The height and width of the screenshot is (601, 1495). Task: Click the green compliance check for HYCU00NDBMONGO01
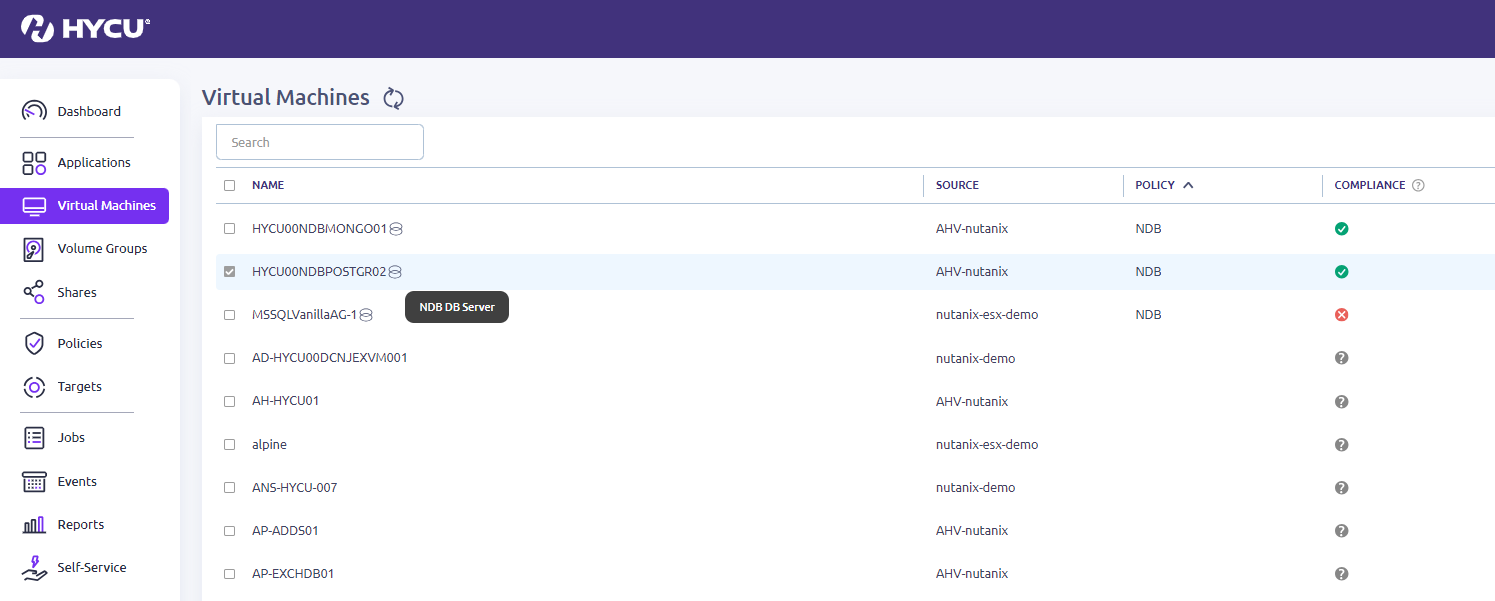(x=1341, y=228)
